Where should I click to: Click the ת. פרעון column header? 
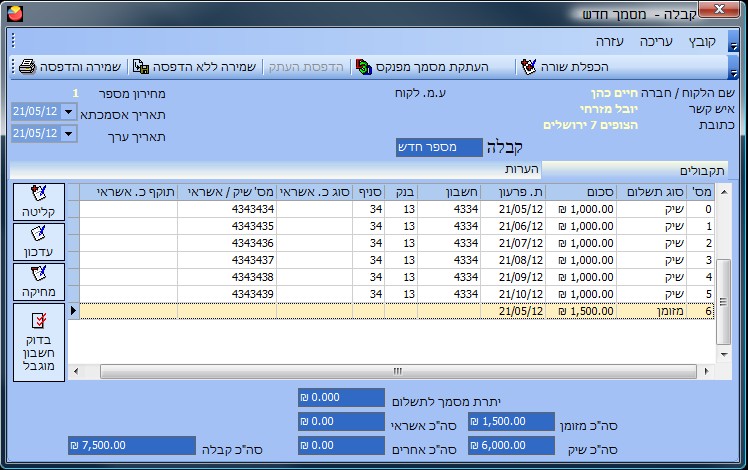click(513, 192)
